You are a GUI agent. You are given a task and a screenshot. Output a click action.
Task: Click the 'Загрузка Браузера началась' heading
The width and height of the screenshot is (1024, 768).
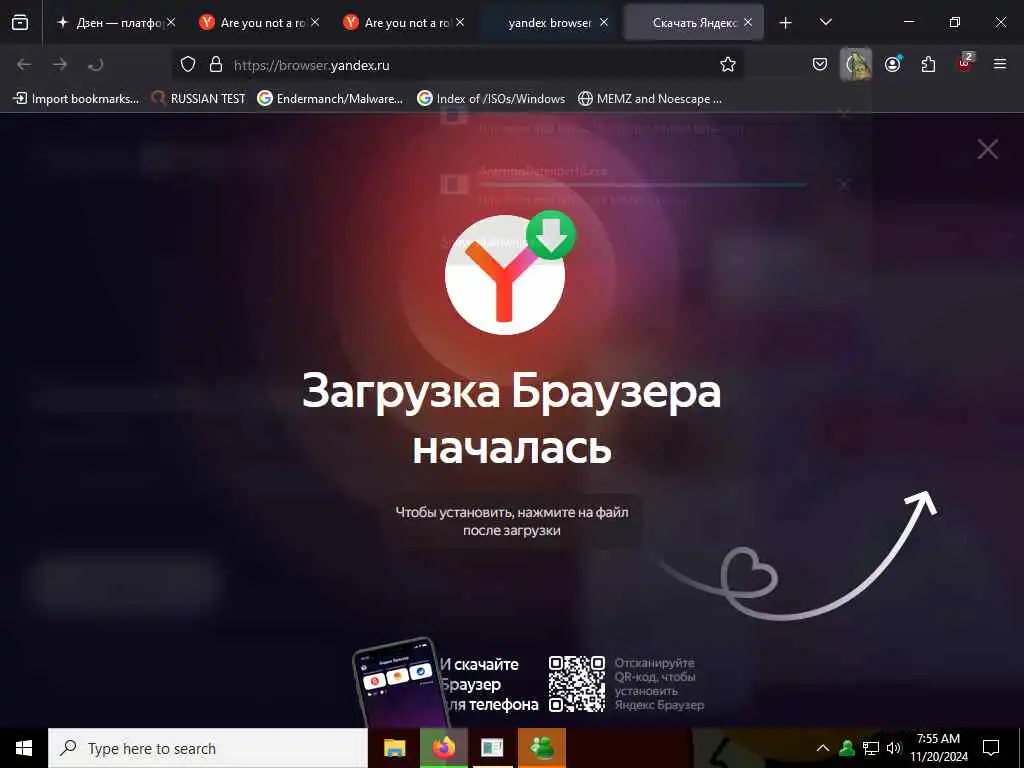[511, 419]
